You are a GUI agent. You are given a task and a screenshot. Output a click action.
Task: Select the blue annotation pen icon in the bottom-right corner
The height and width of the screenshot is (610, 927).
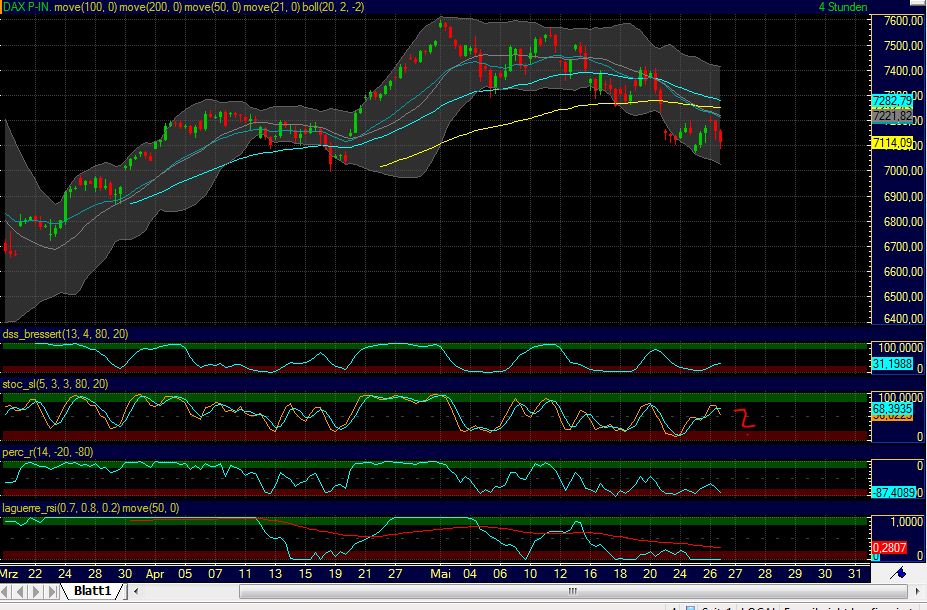pyautogui.click(x=898, y=572)
